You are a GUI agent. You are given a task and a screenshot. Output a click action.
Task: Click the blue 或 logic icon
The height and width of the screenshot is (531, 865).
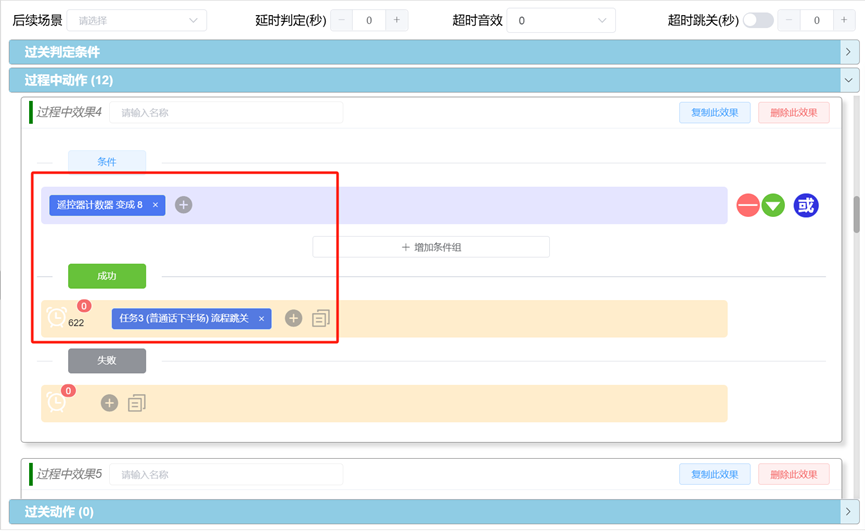point(806,206)
